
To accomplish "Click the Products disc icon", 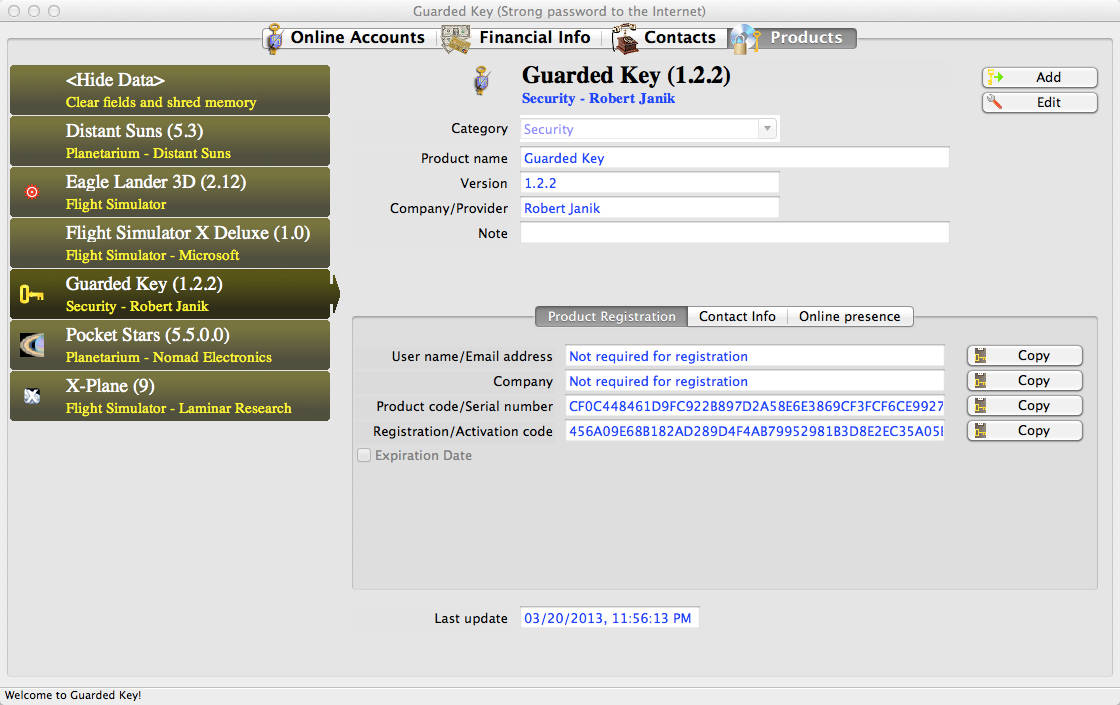I will 744,39.
